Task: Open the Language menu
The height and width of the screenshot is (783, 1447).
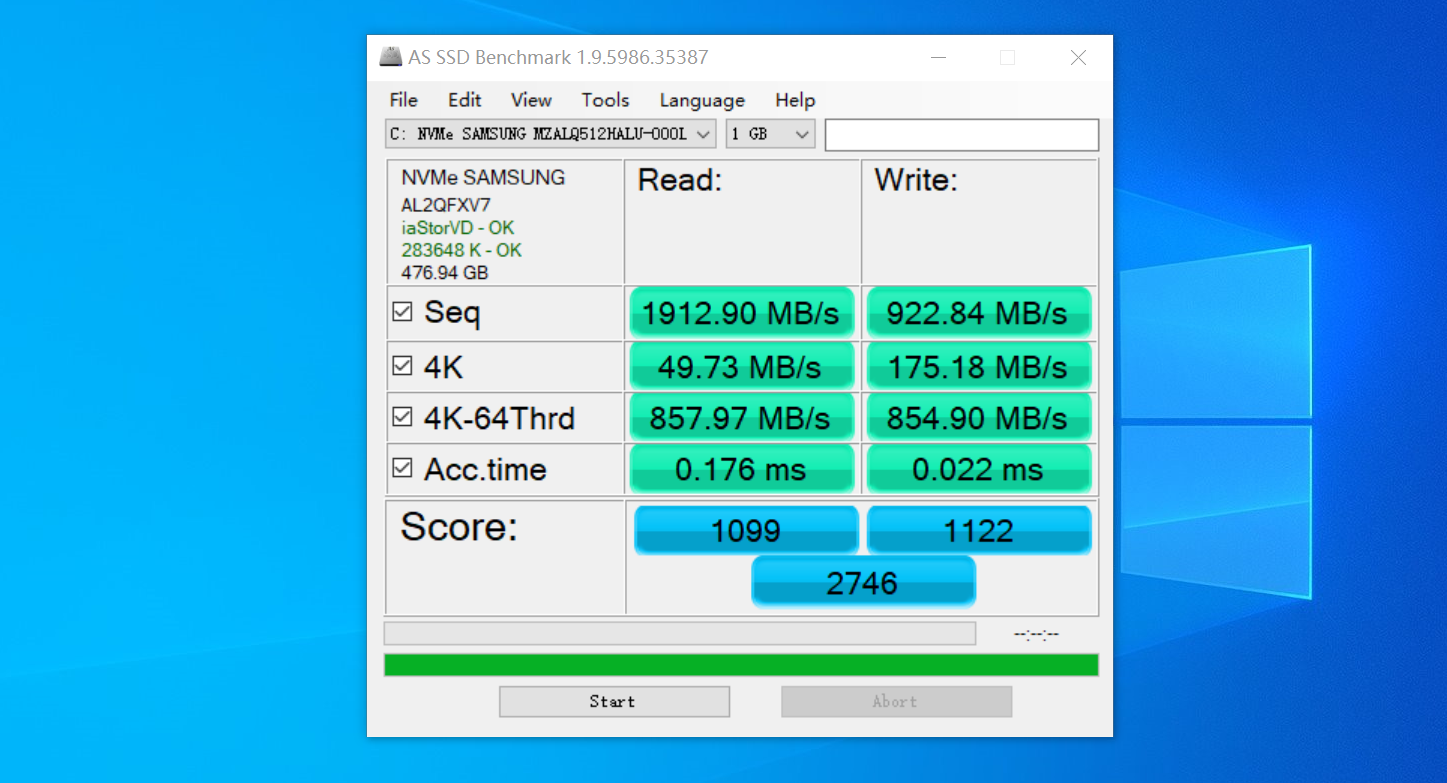Action: [701, 100]
